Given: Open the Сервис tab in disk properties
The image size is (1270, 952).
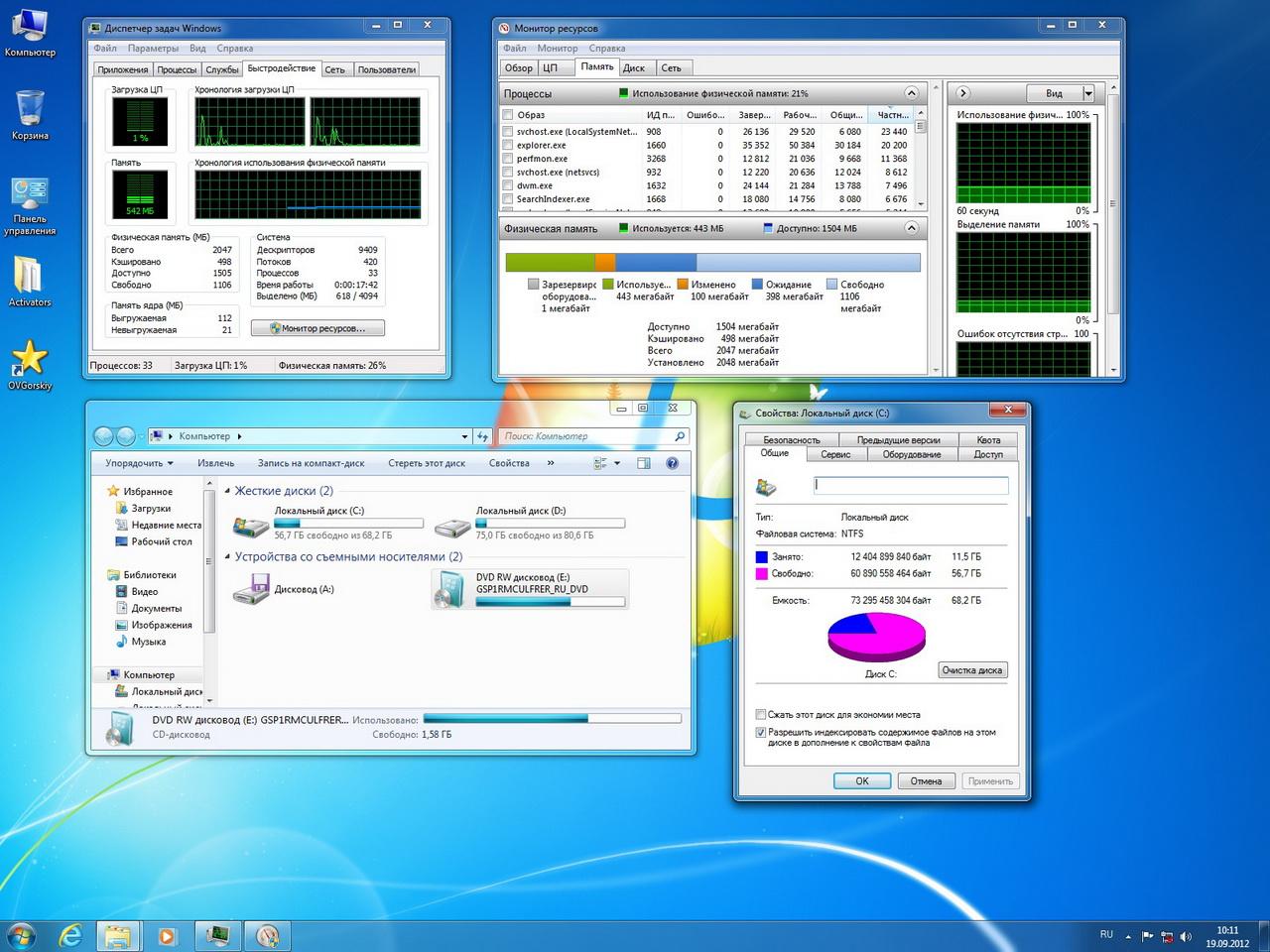Looking at the screenshot, I should click(835, 454).
